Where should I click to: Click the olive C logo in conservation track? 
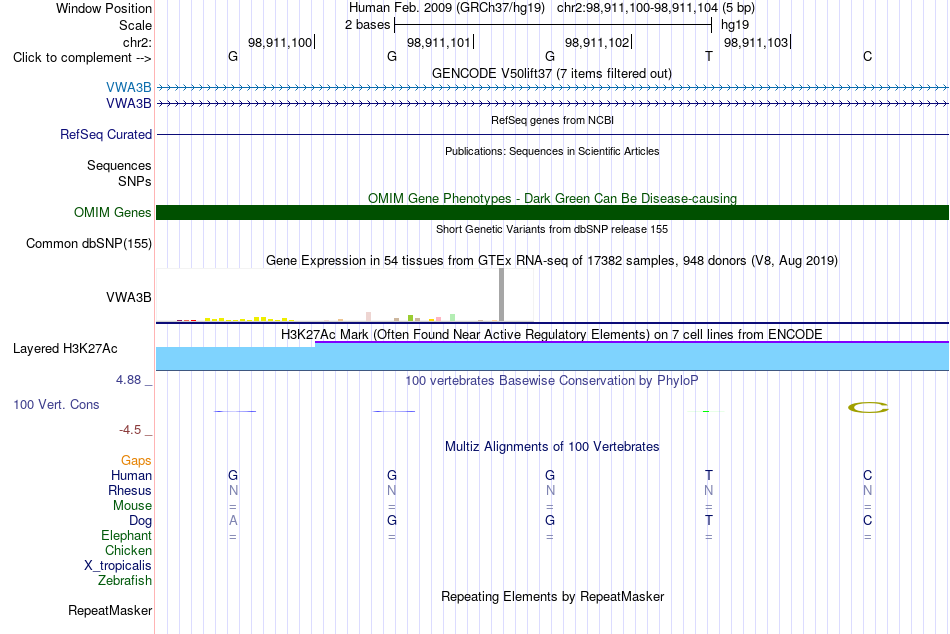(868, 407)
